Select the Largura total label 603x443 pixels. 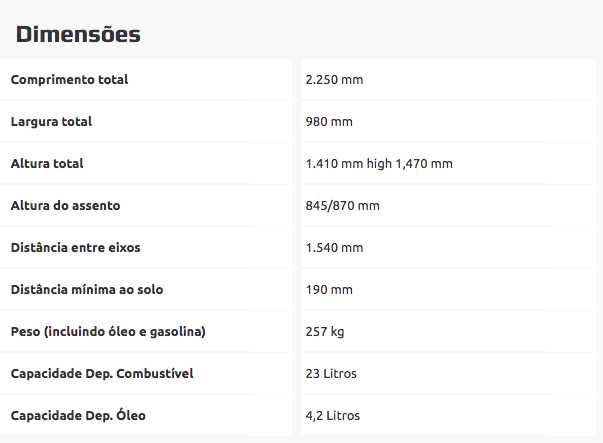pos(51,121)
